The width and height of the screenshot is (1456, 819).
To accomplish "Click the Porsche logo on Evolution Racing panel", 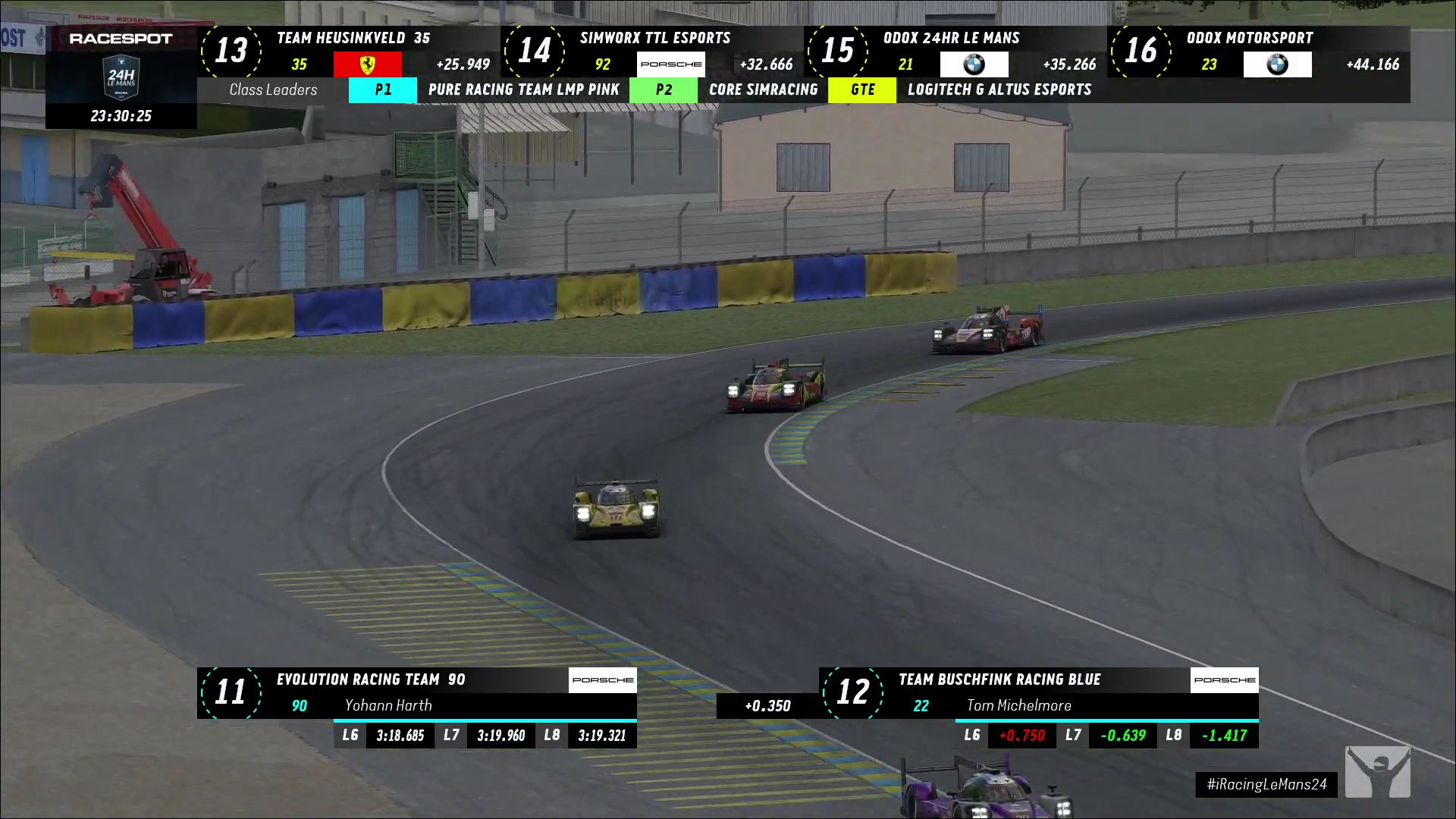I will tap(603, 680).
